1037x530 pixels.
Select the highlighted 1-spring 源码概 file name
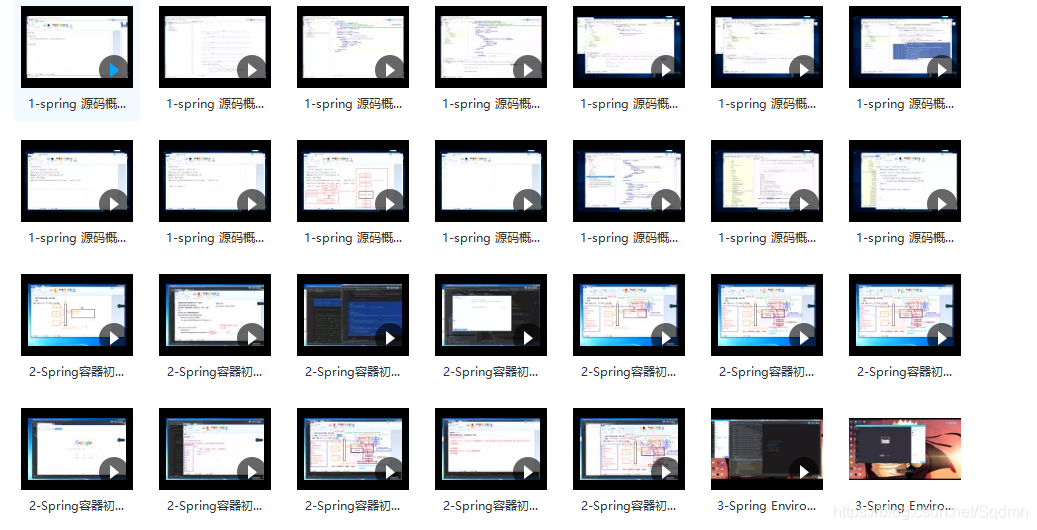[x=77, y=104]
